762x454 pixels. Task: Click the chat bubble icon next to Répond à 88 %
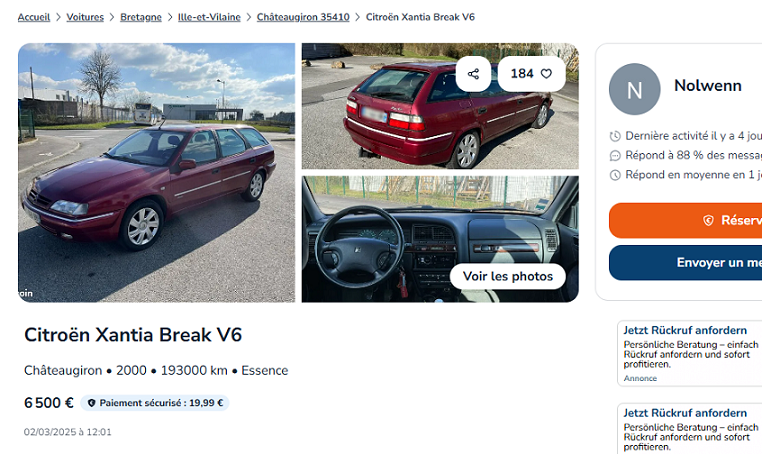tap(615, 156)
